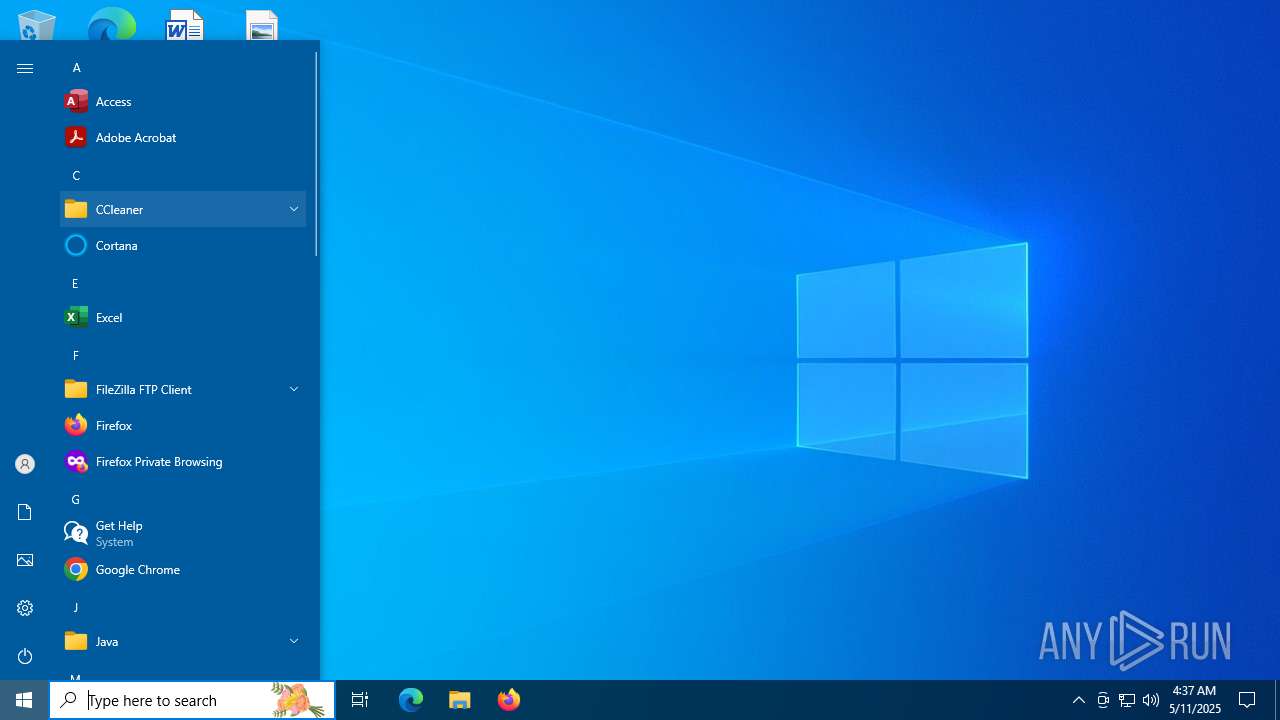Image resolution: width=1280 pixels, height=720 pixels.
Task: Open Microsoft Edge from the taskbar
Action: pyautogui.click(x=411, y=700)
